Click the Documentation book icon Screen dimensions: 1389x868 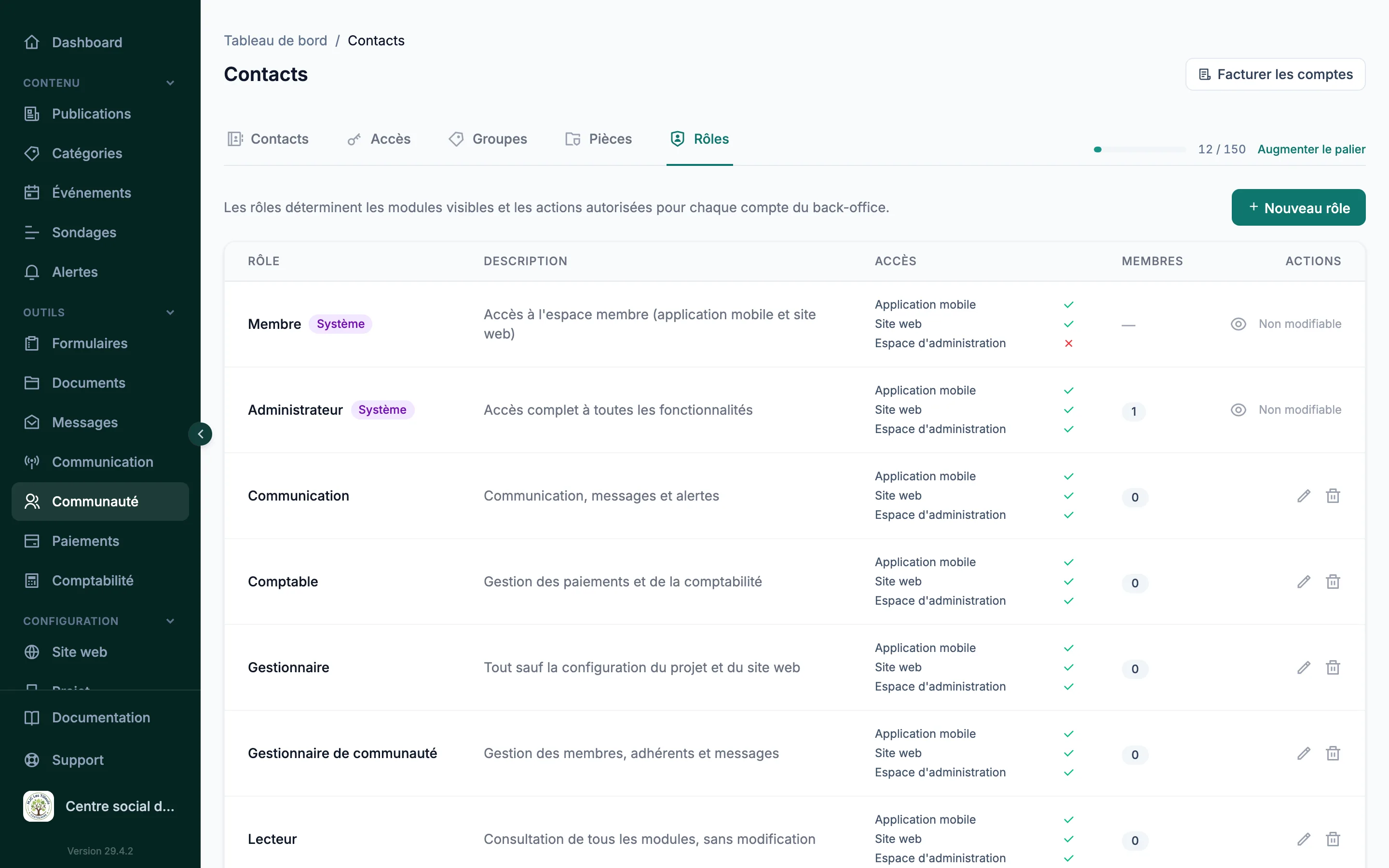32,718
